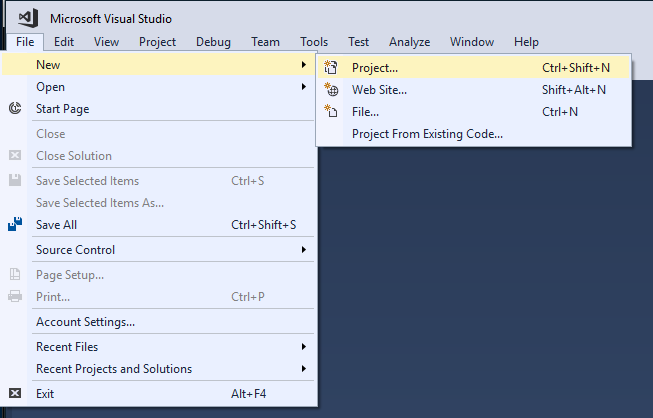
Task: Expand Recent Projects and Solutions submenu
Action: point(304,369)
